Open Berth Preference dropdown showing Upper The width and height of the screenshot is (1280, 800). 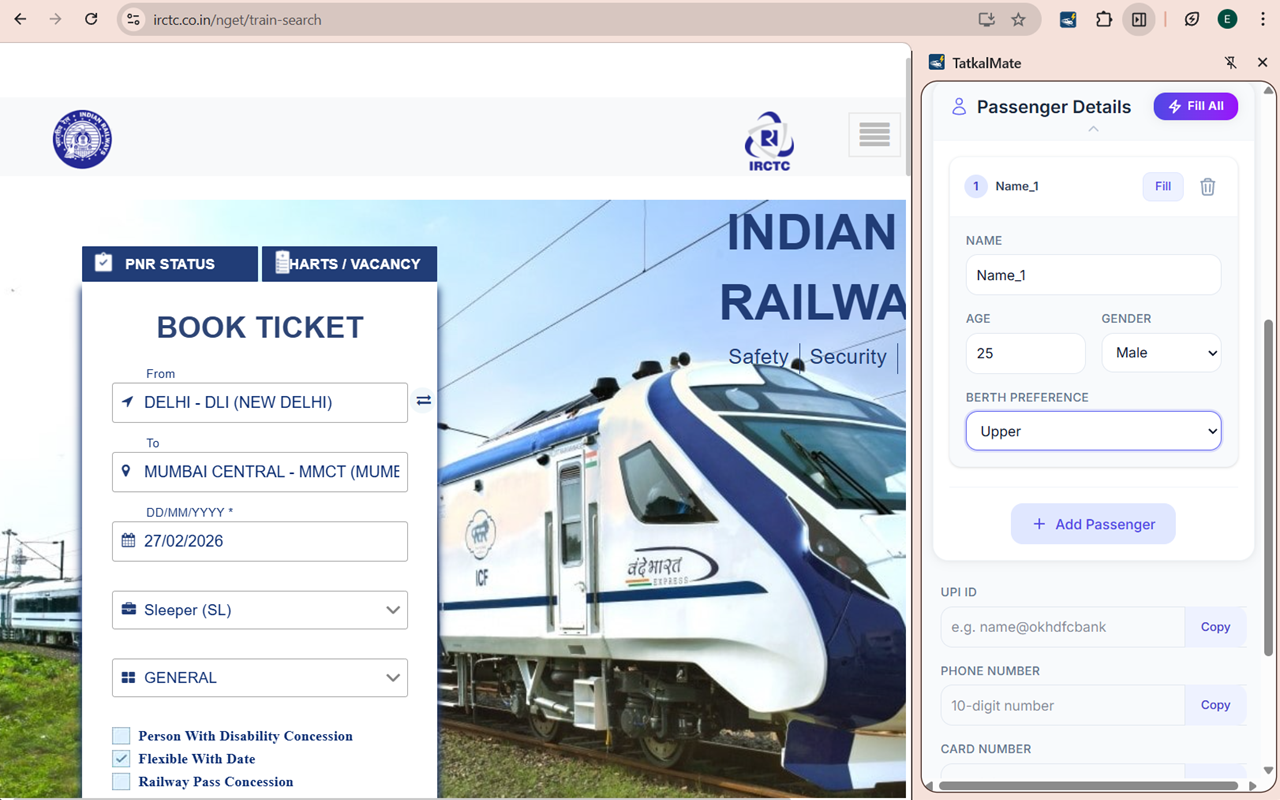coord(1093,431)
